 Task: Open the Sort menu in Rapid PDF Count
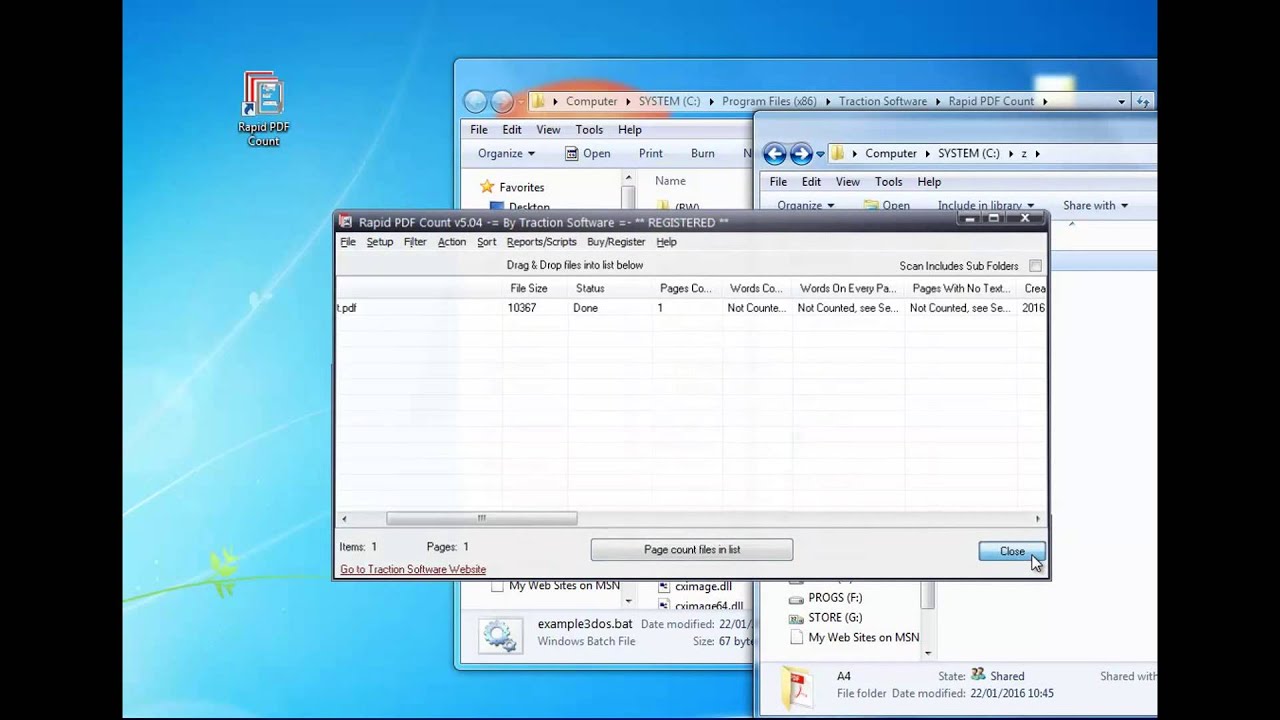pos(486,242)
